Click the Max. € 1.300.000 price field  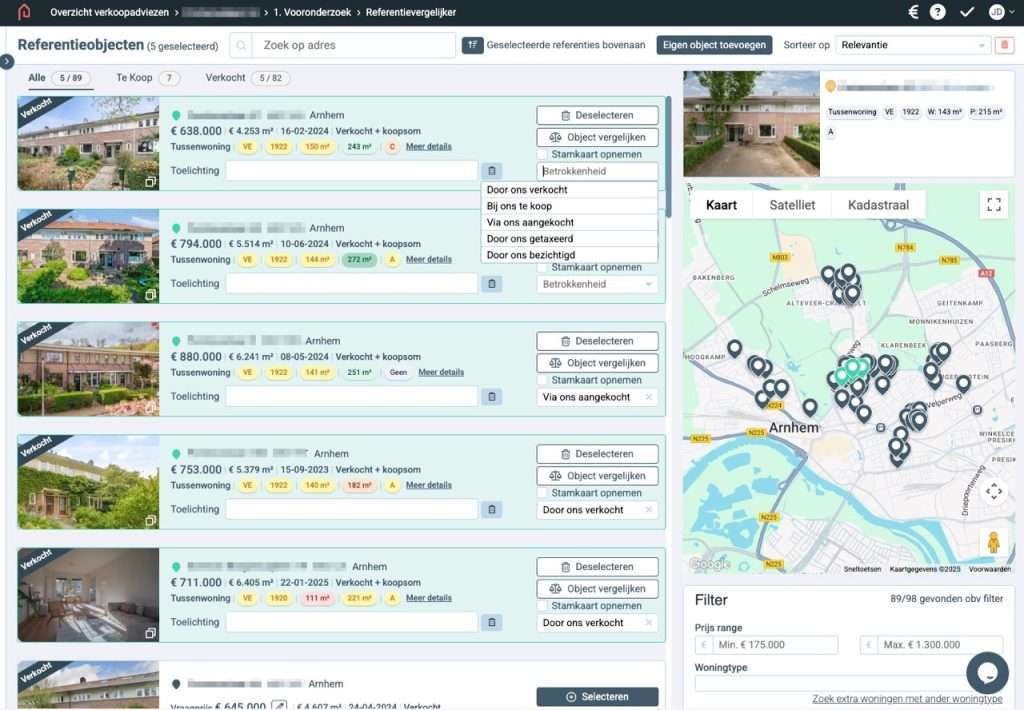point(939,645)
